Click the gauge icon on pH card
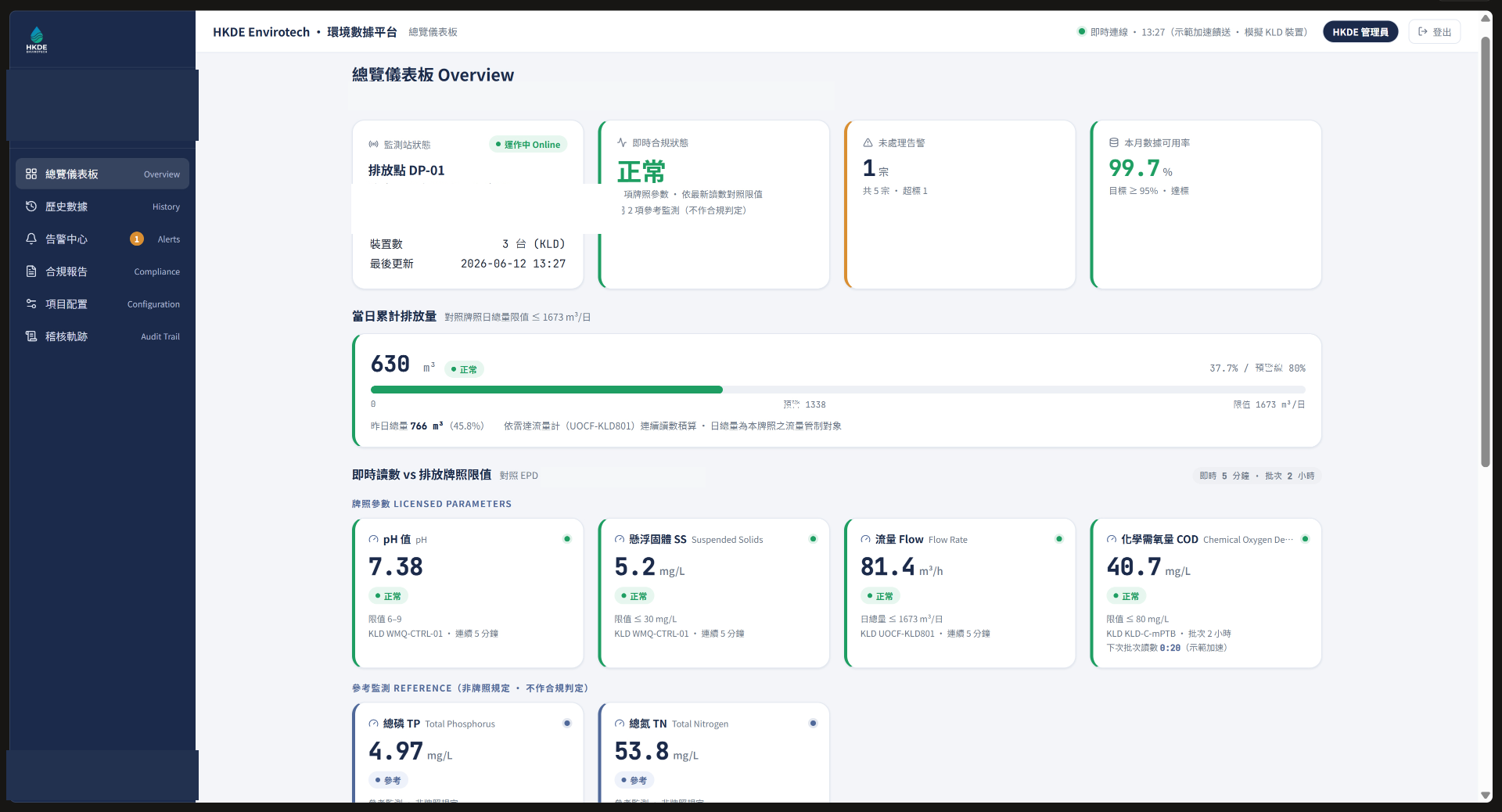The image size is (1502, 812). (x=373, y=539)
